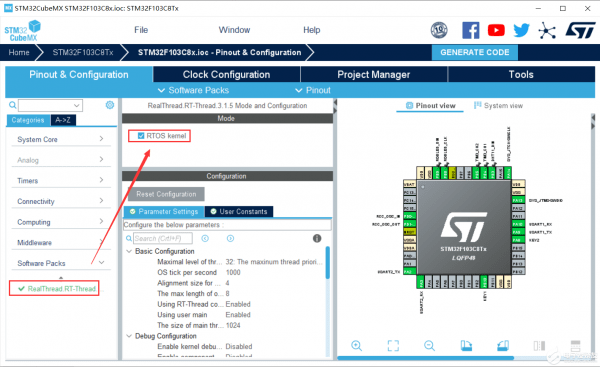The height and width of the screenshot is (367, 600).
Task: Click the green PA10 pin for USART1_RX
Action: (518, 224)
